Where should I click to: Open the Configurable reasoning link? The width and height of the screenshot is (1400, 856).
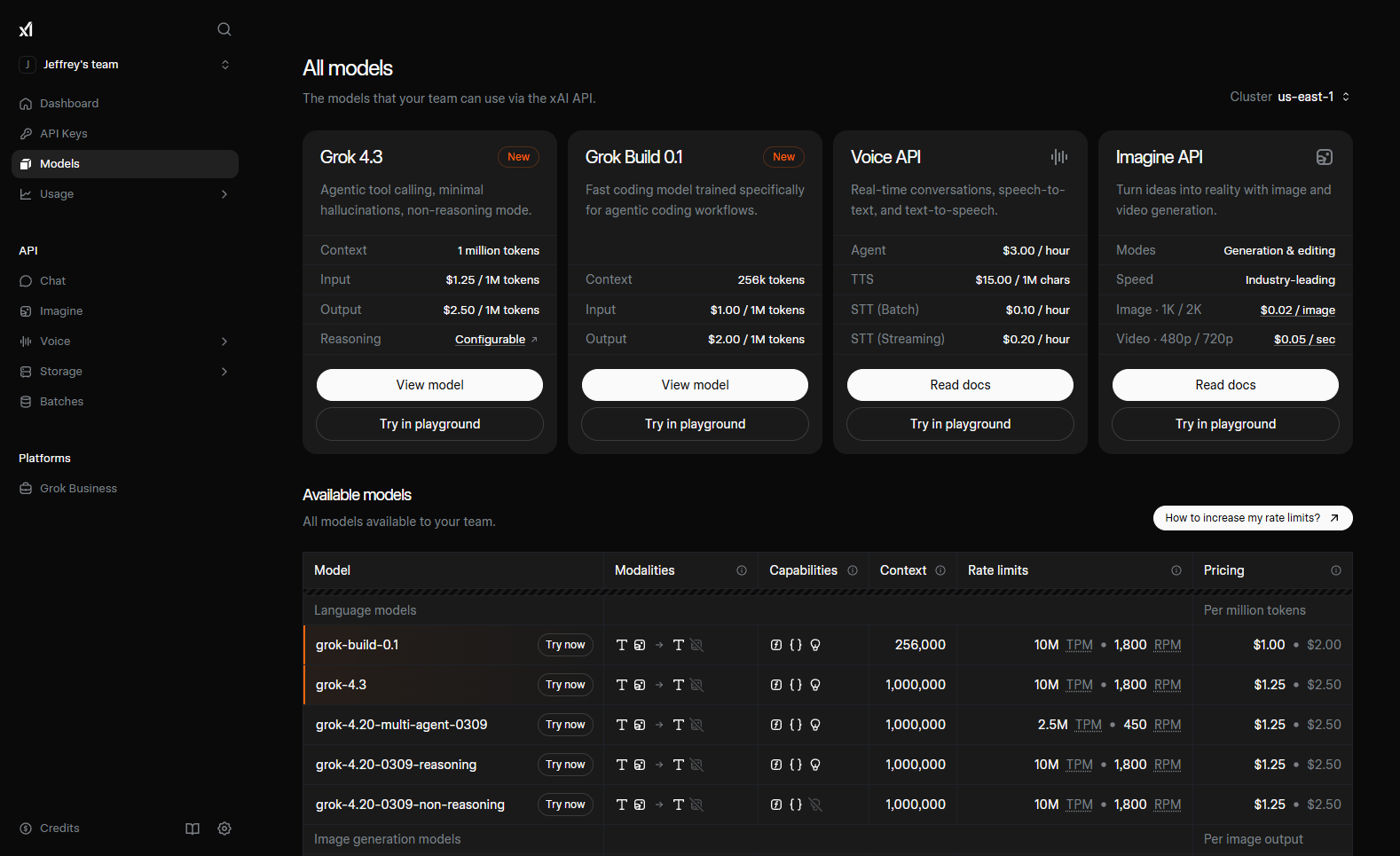[x=497, y=340]
